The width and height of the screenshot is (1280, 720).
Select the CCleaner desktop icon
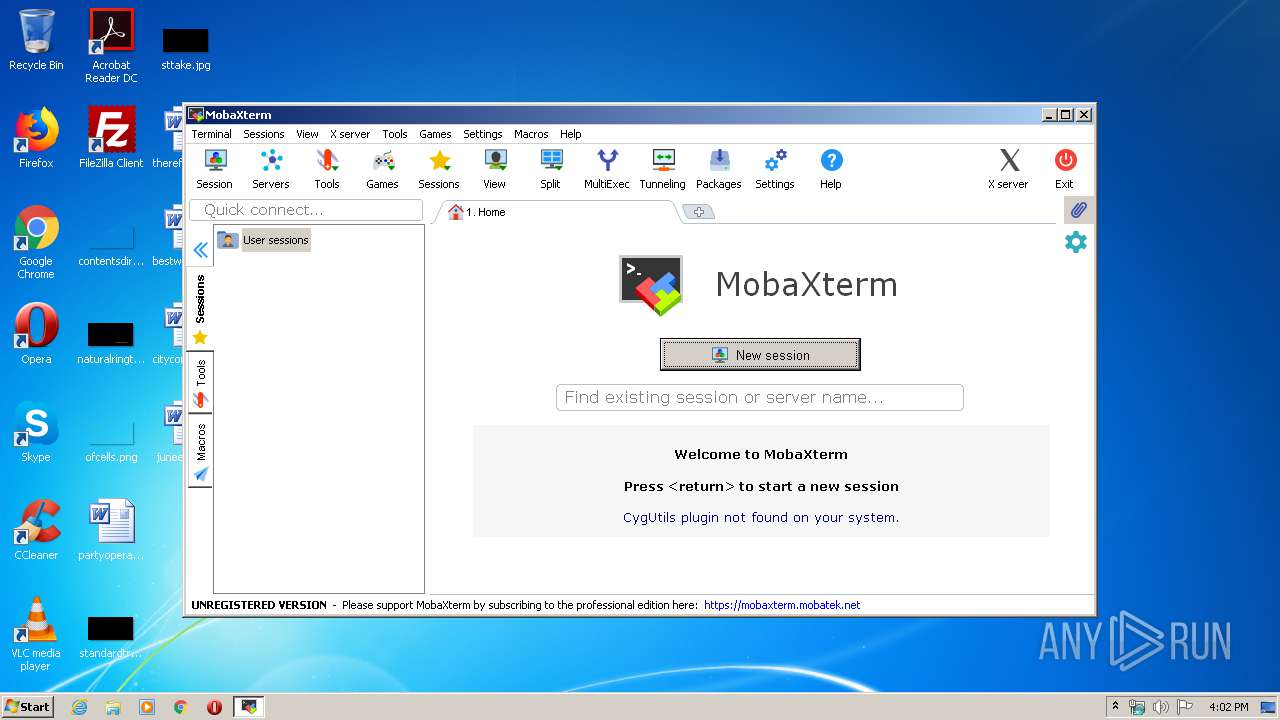(x=36, y=530)
